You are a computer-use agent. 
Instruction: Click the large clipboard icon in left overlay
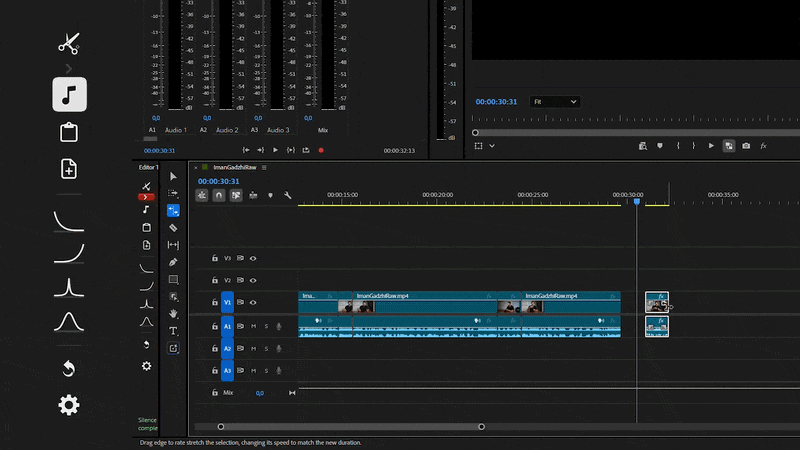[69, 132]
